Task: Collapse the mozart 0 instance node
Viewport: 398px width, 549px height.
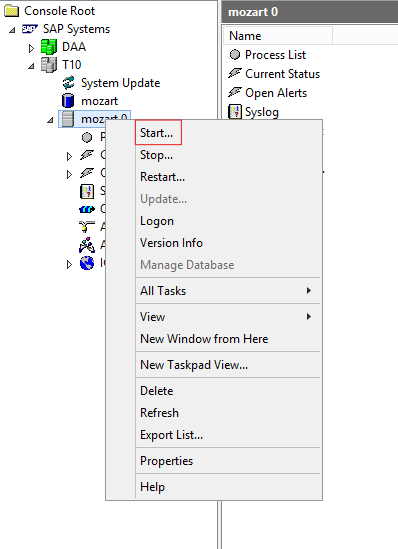Action: [x=50, y=120]
